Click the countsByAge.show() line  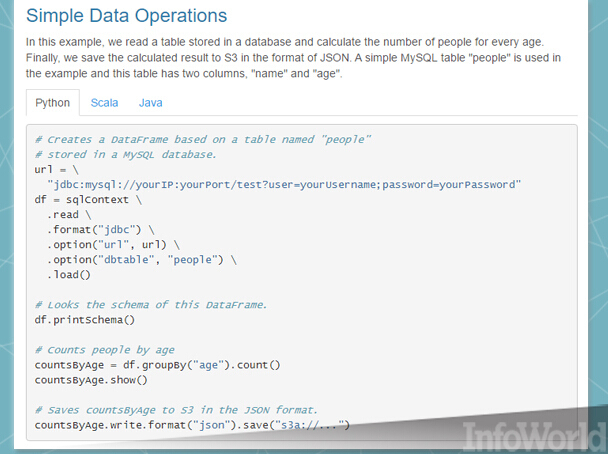coord(91,380)
